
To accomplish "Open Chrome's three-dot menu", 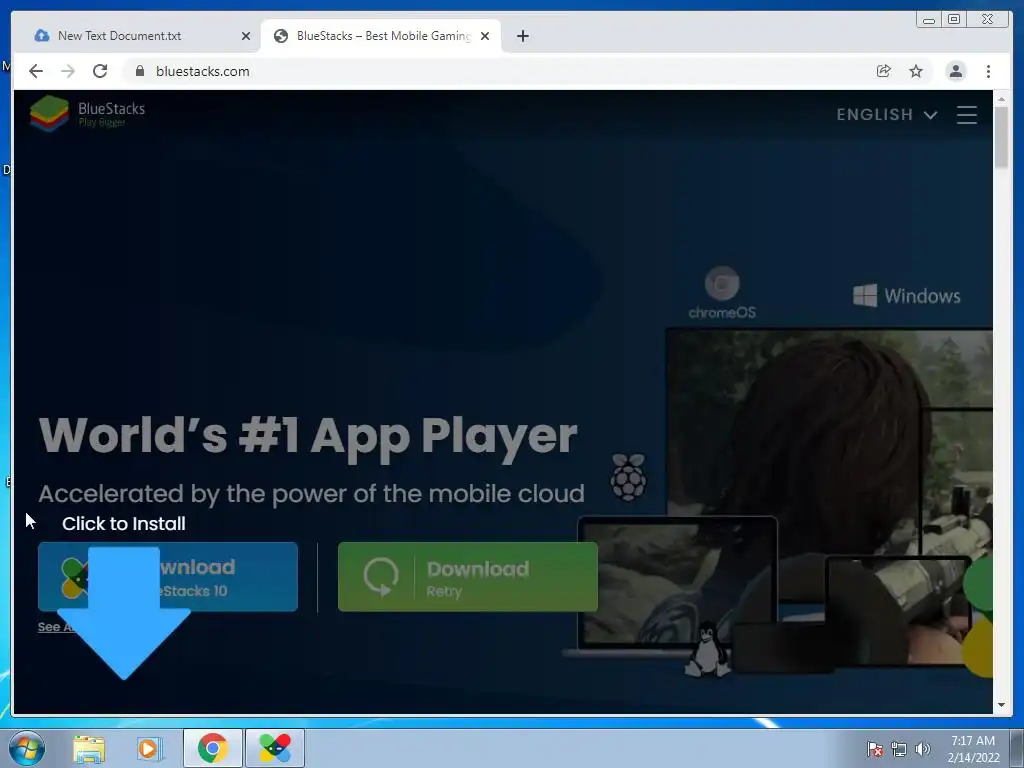I will [x=988, y=71].
